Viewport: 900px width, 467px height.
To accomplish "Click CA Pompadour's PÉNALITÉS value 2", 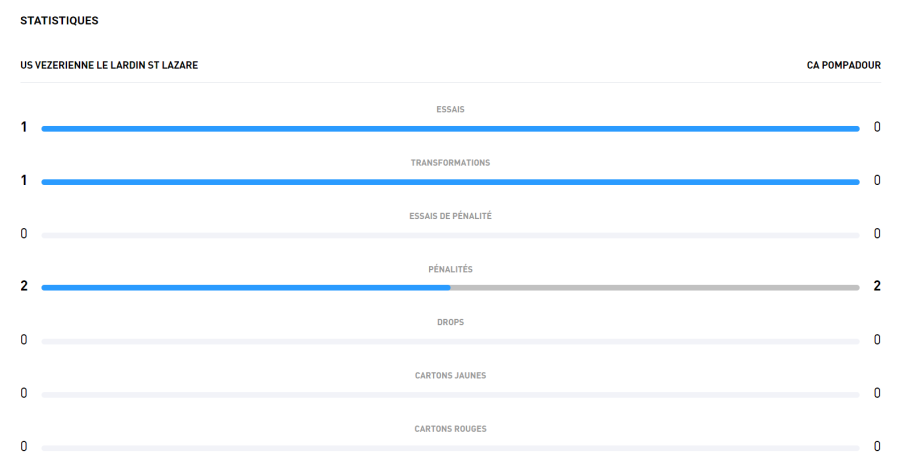I will (877, 286).
